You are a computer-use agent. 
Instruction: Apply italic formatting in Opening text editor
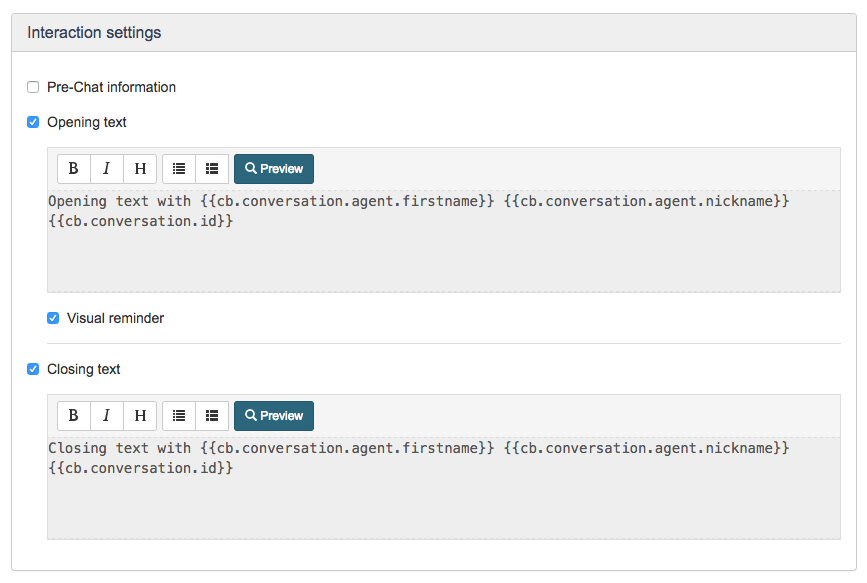coord(106,168)
